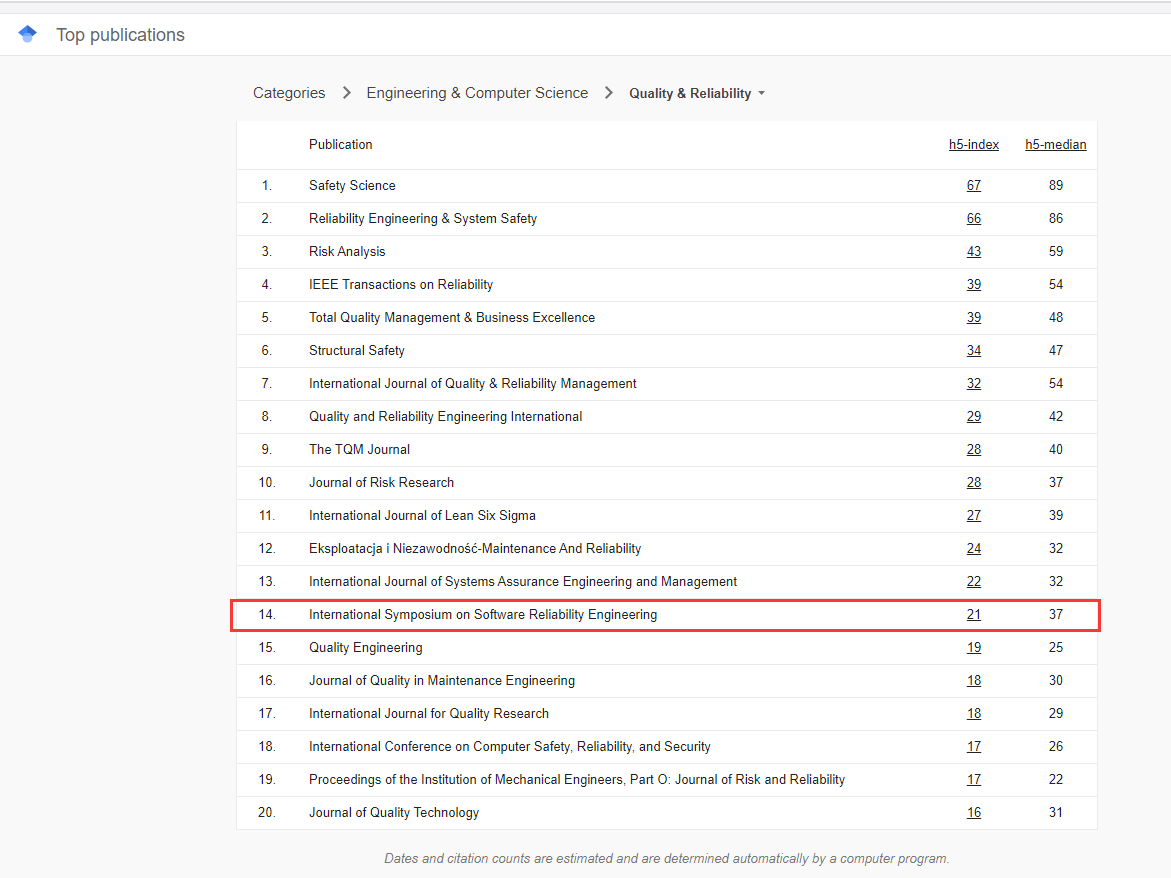The width and height of the screenshot is (1171, 878).
Task: Open Safety Science h5-index value 67
Action: (974, 185)
